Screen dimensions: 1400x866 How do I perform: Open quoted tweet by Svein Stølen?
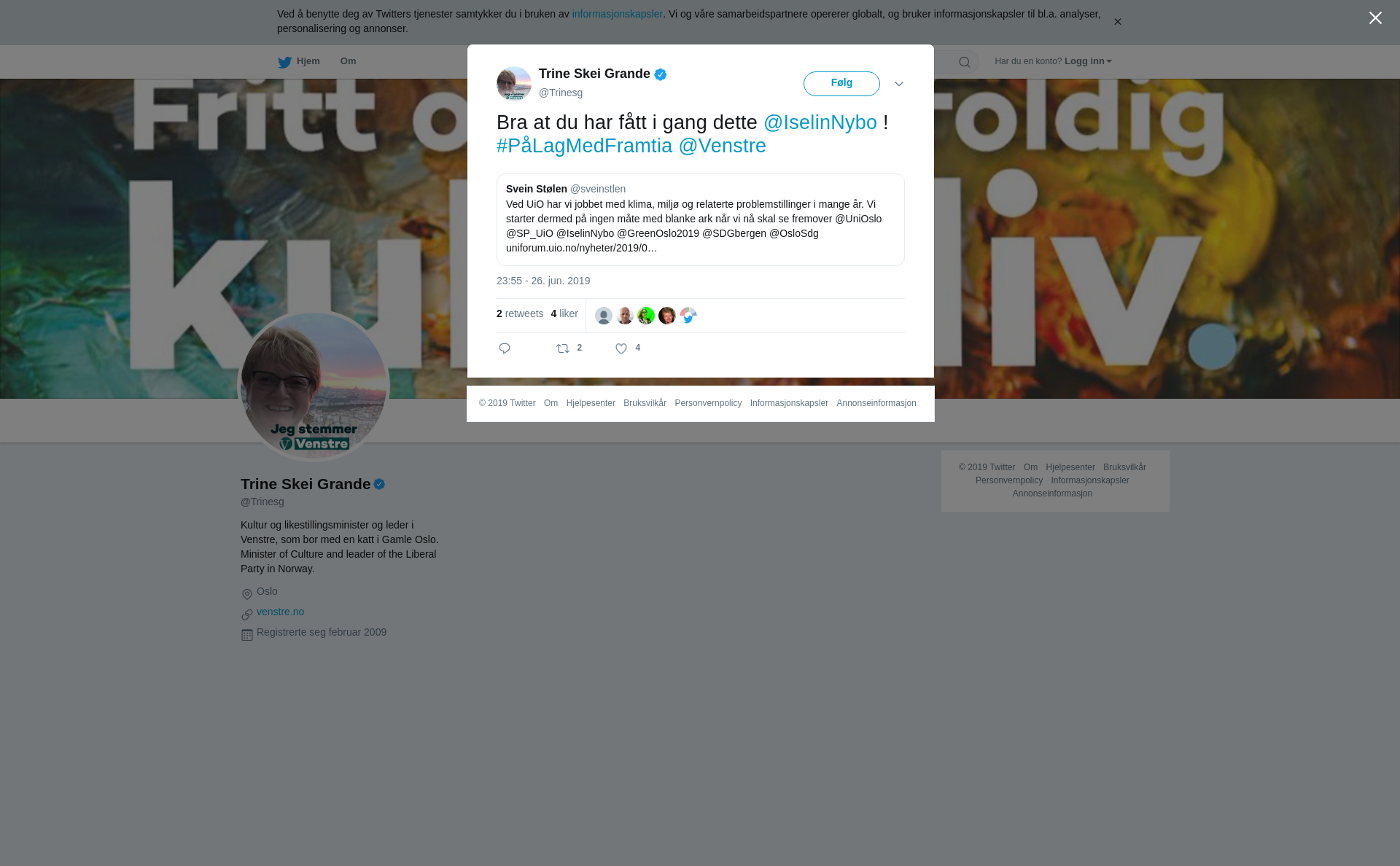[701, 219]
